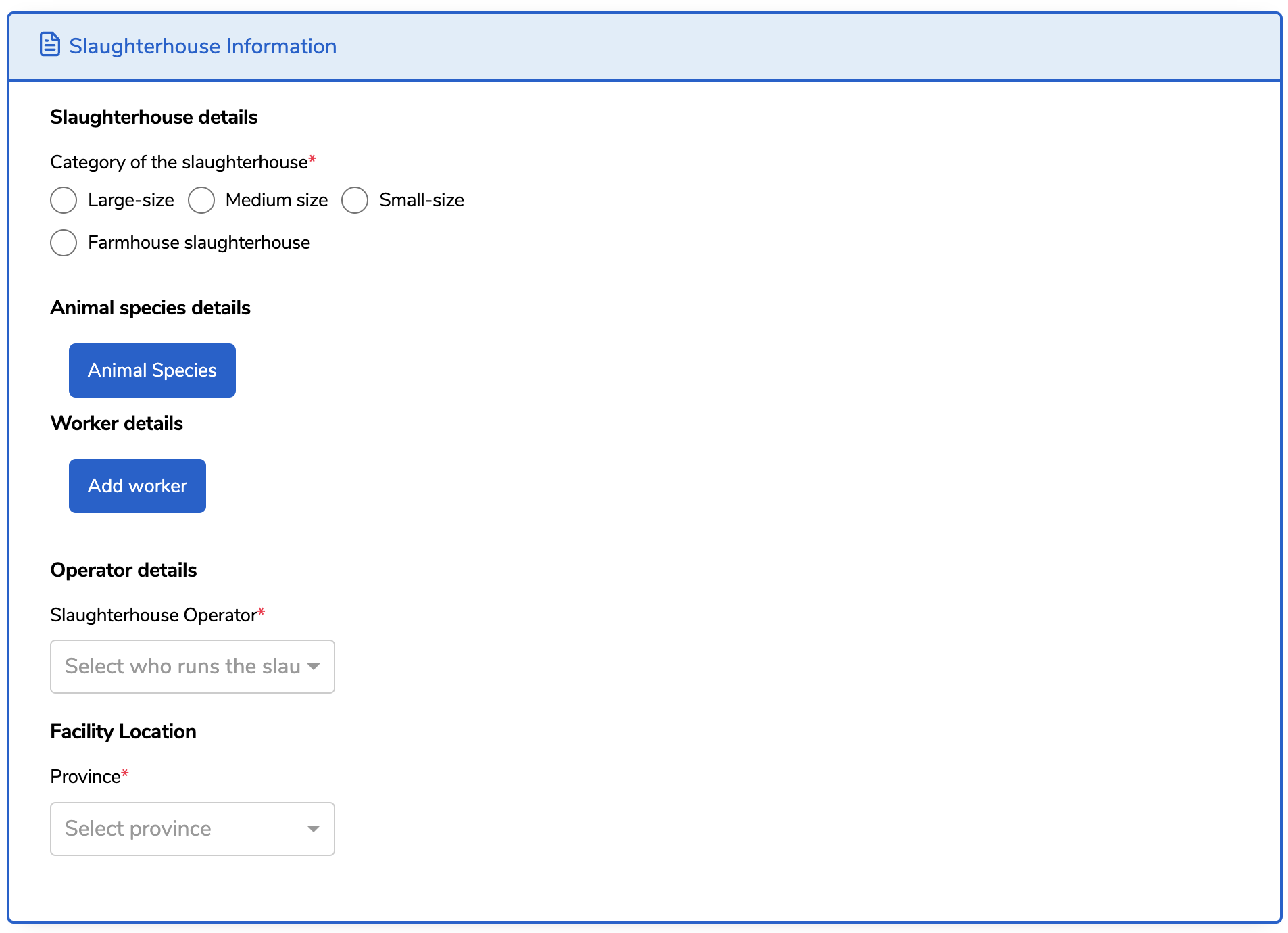Click the Slaughterhouse details heading
This screenshot has height=933, width=1288.
click(154, 117)
